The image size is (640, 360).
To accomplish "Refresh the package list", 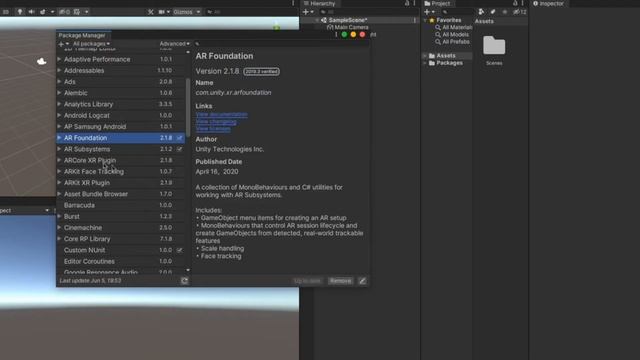I will (184, 281).
